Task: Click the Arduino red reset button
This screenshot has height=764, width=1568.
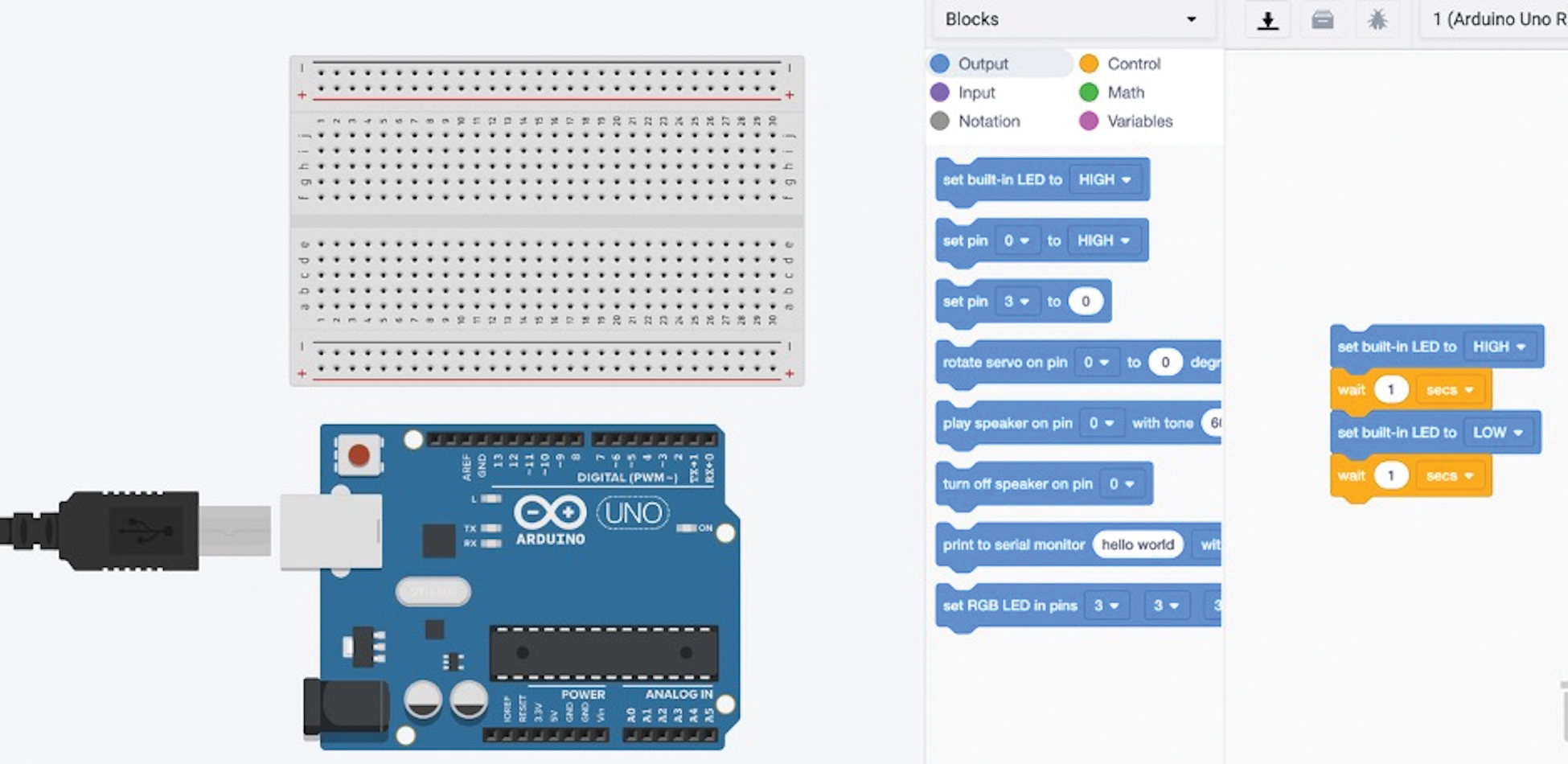Action: click(359, 456)
